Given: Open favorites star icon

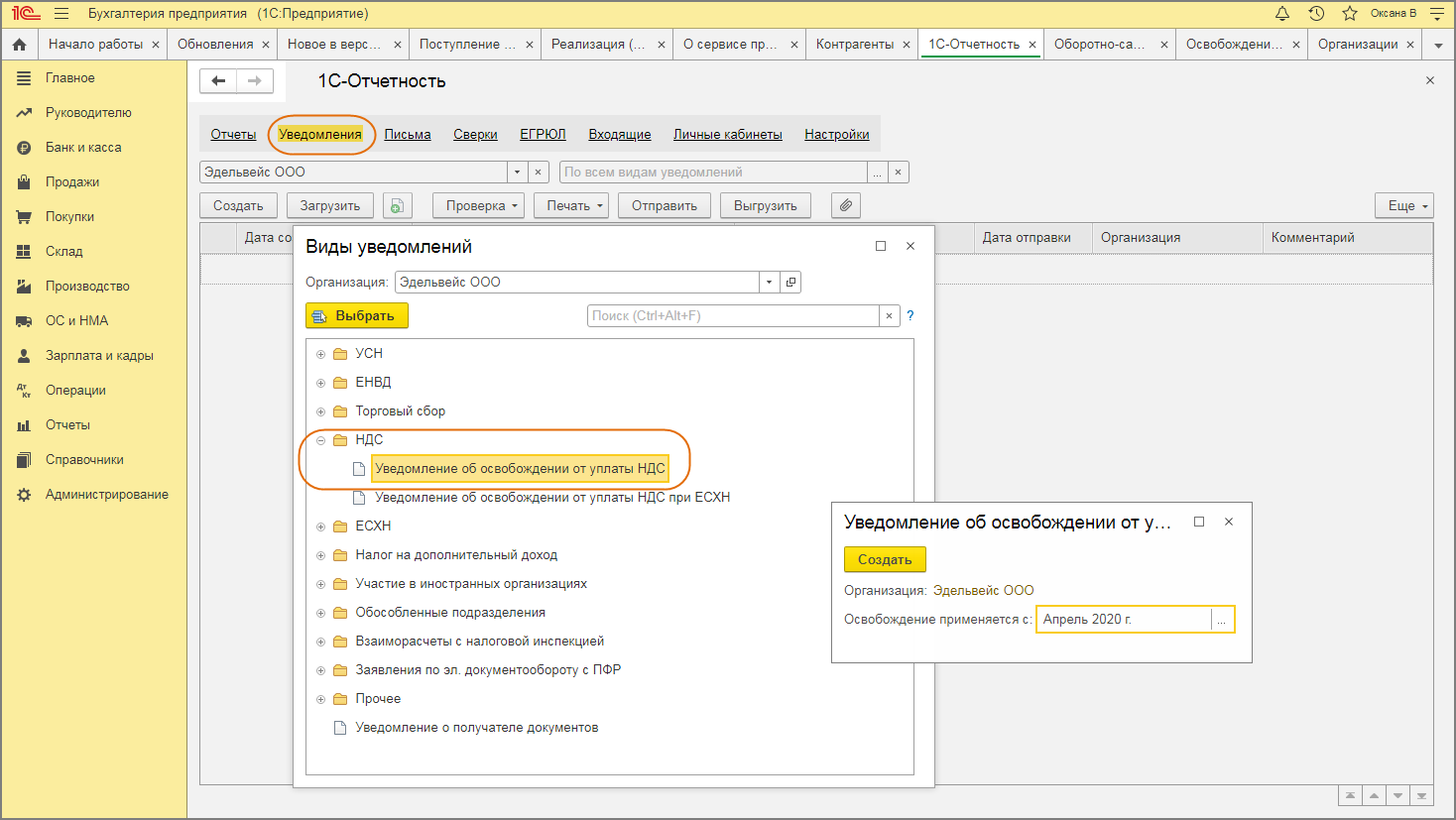Looking at the screenshot, I should pos(1349,14).
